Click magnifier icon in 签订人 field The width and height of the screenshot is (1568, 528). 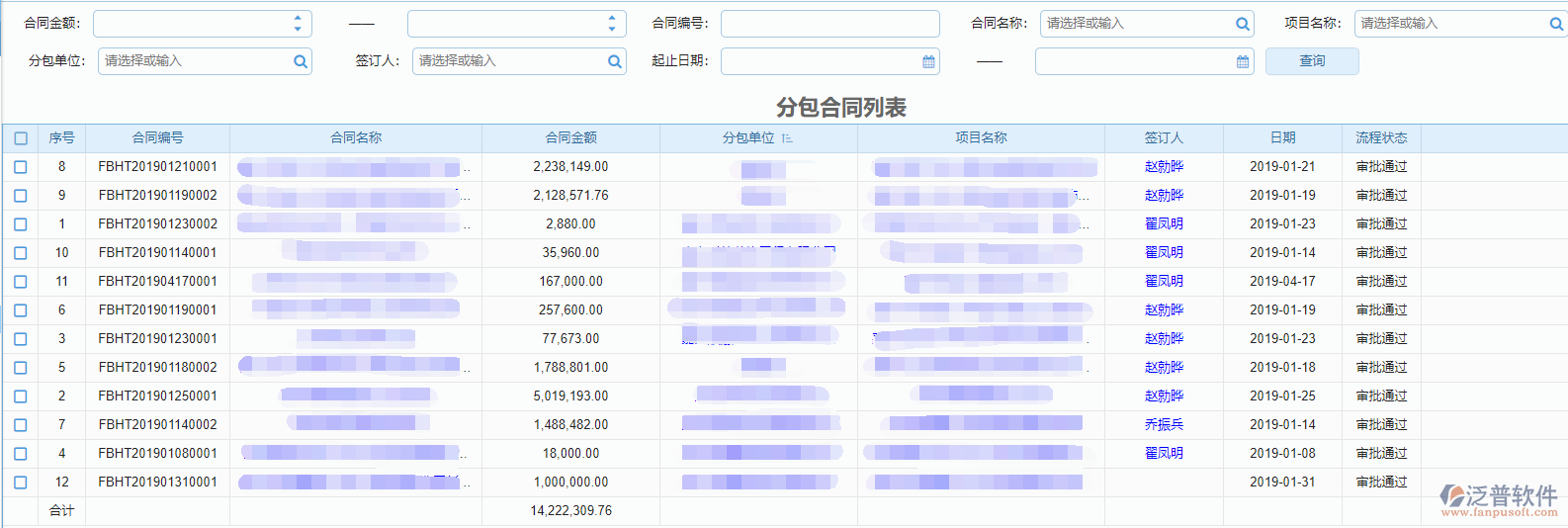coord(614,61)
